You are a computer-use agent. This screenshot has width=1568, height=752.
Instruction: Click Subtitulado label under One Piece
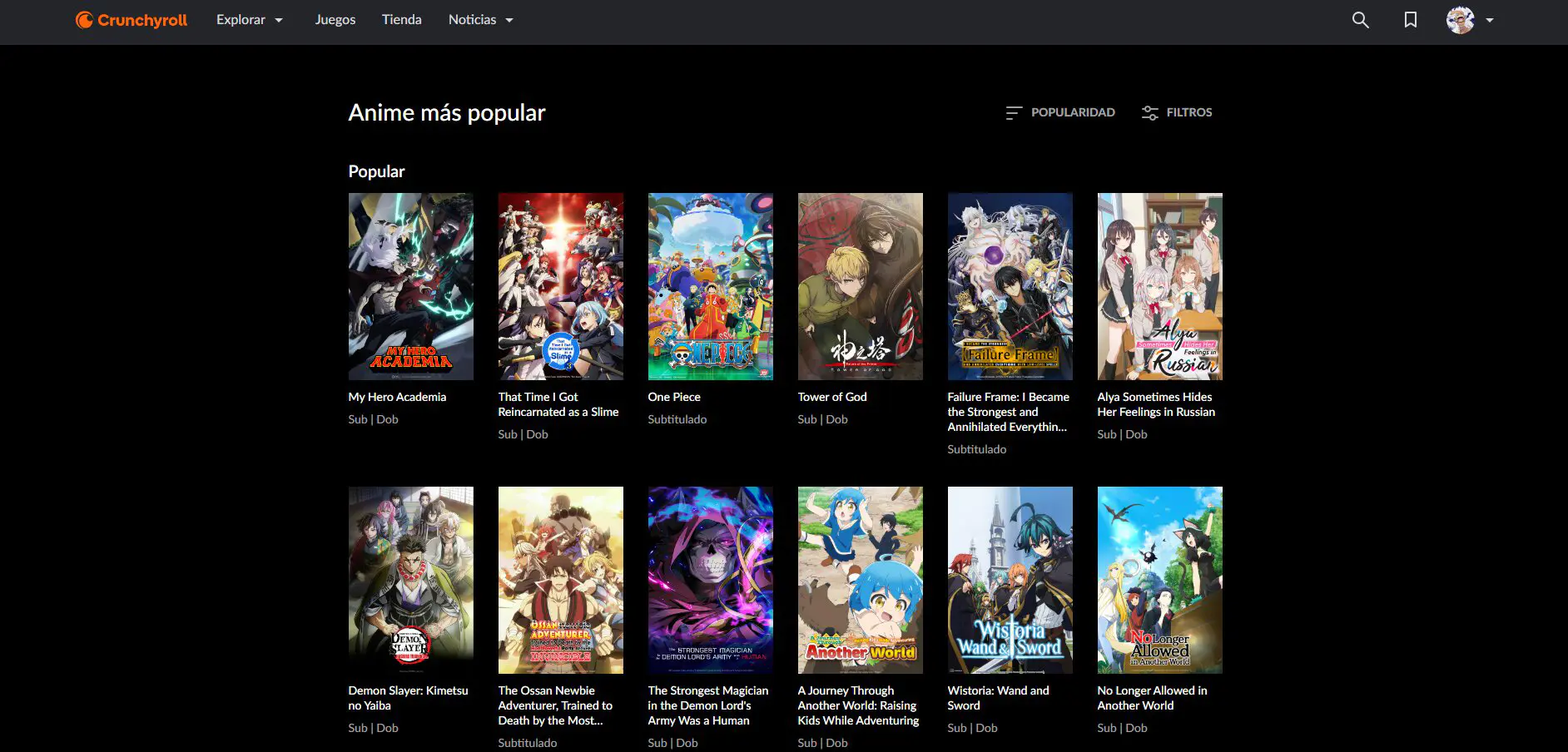pos(677,419)
